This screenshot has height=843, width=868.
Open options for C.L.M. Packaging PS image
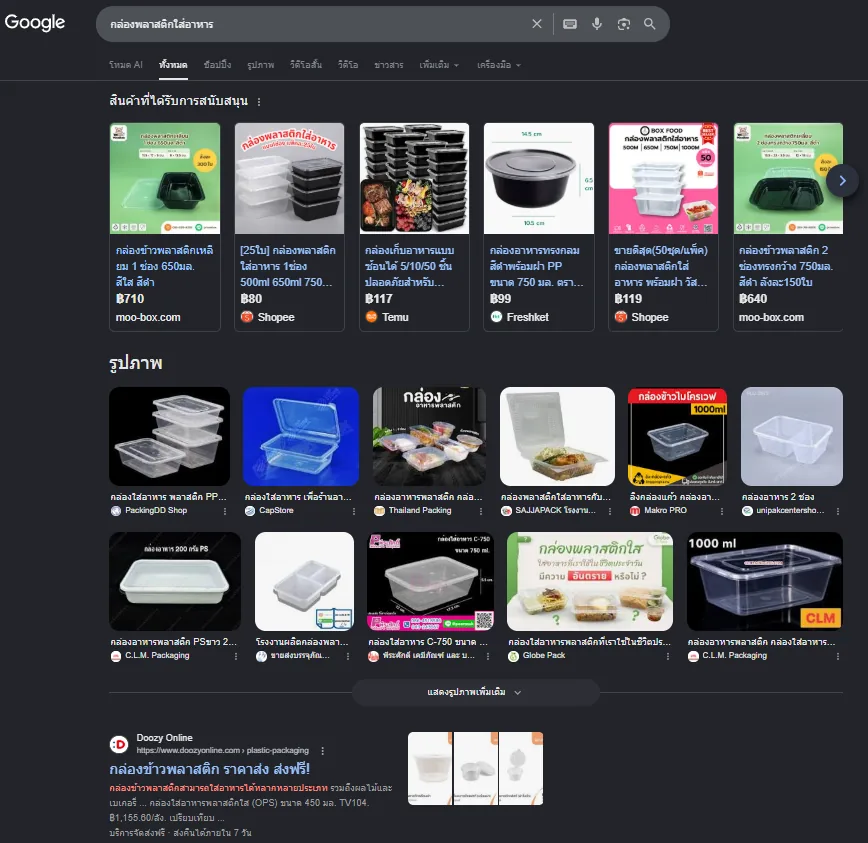click(x=236, y=656)
